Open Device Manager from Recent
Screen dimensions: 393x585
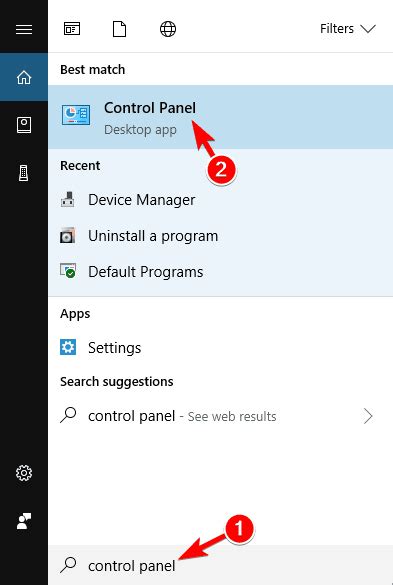pos(220,200)
